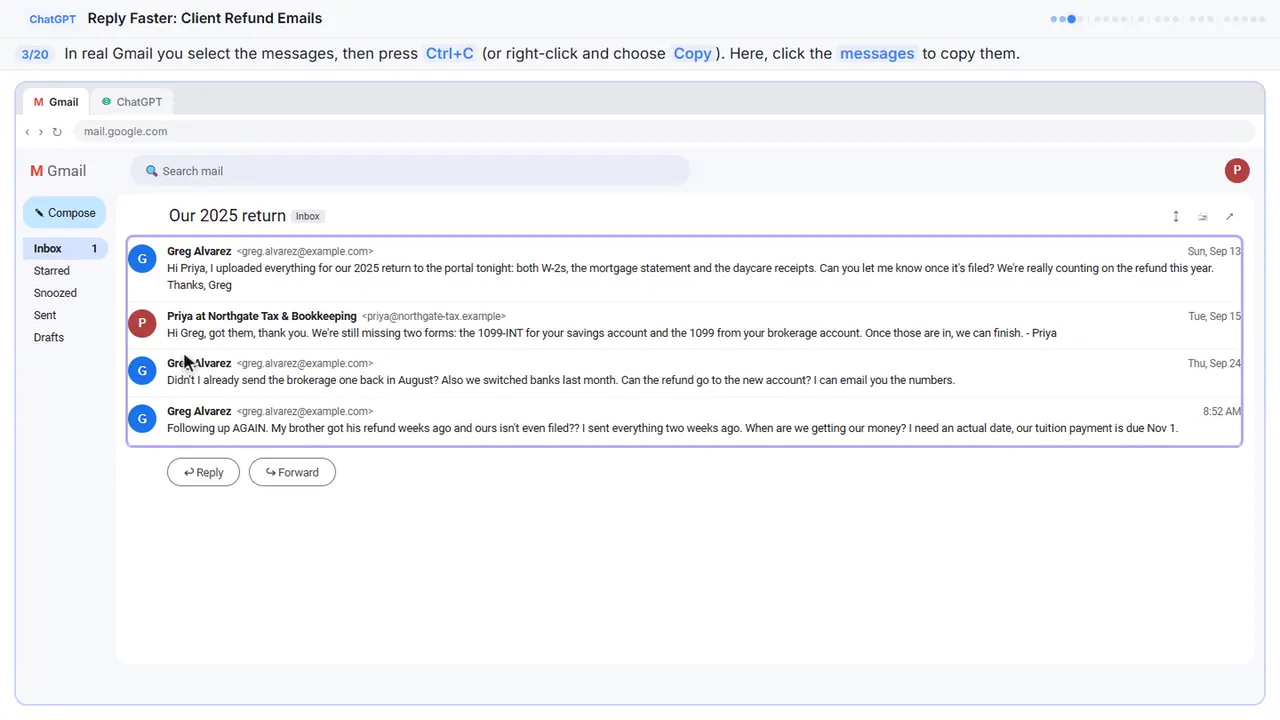Click the highlighted 'messages' word in the instructions
Screen dimensions: 1280x720
point(877,54)
